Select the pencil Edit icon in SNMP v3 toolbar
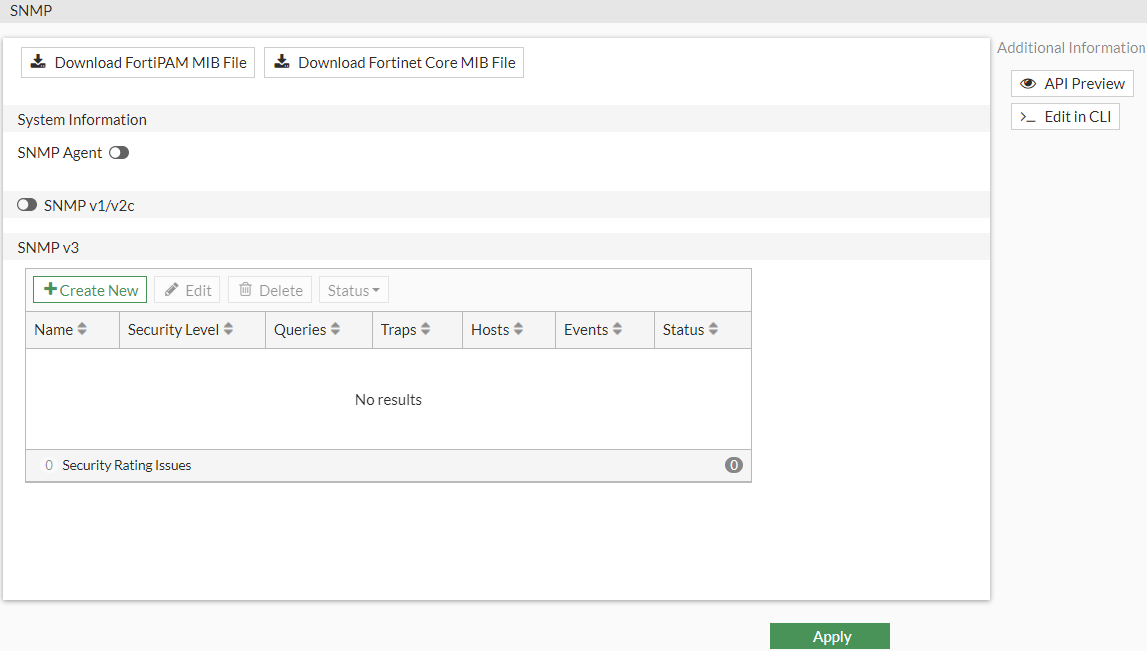Image resolution: width=1148 pixels, height=651 pixels. coord(174,290)
